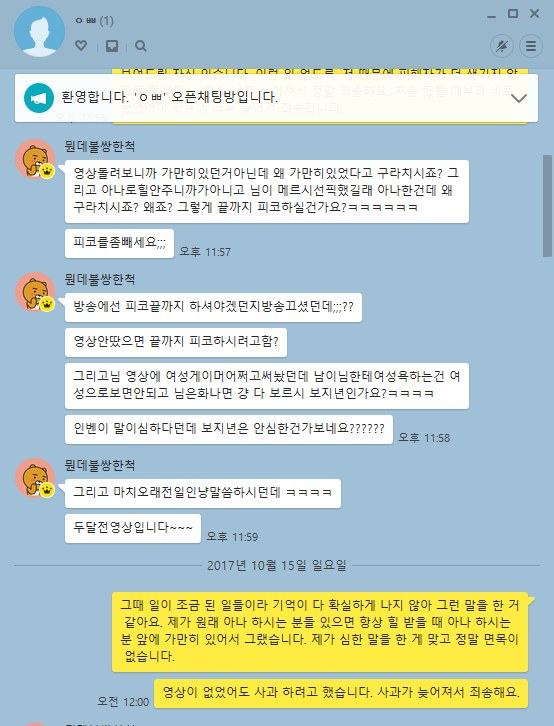
Task: Click the chat room profile picture
Action: [x=39, y=31]
